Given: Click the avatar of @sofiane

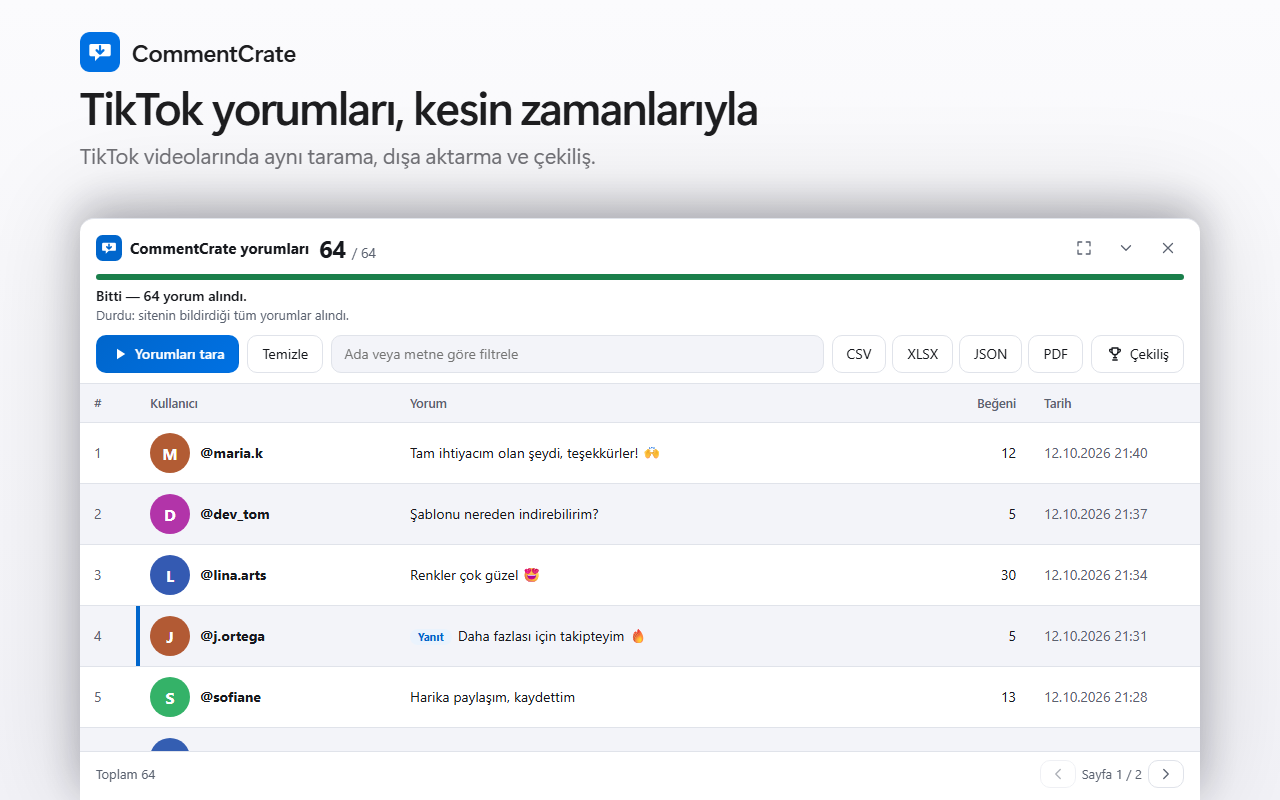Looking at the screenshot, I should point(170,697).
